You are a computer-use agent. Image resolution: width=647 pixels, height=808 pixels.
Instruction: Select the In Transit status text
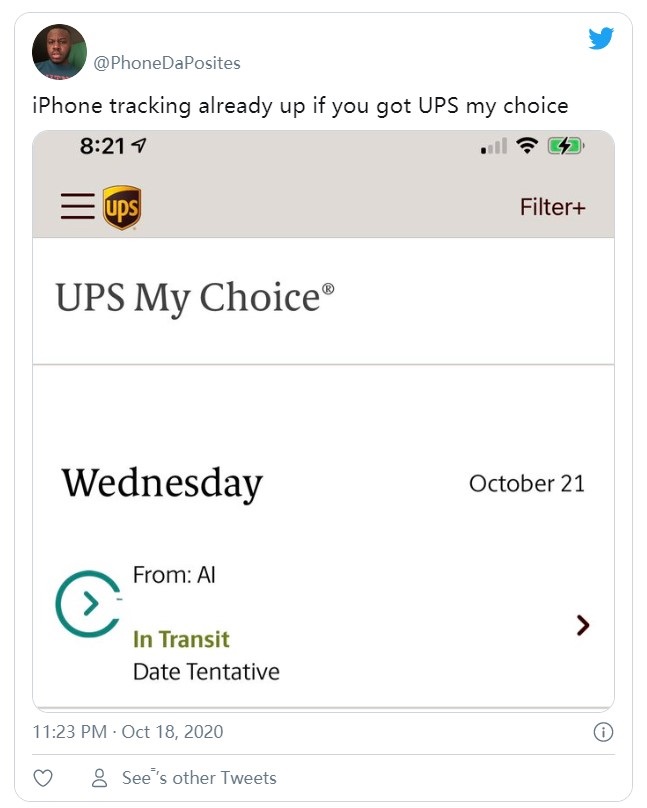point(181,639)
